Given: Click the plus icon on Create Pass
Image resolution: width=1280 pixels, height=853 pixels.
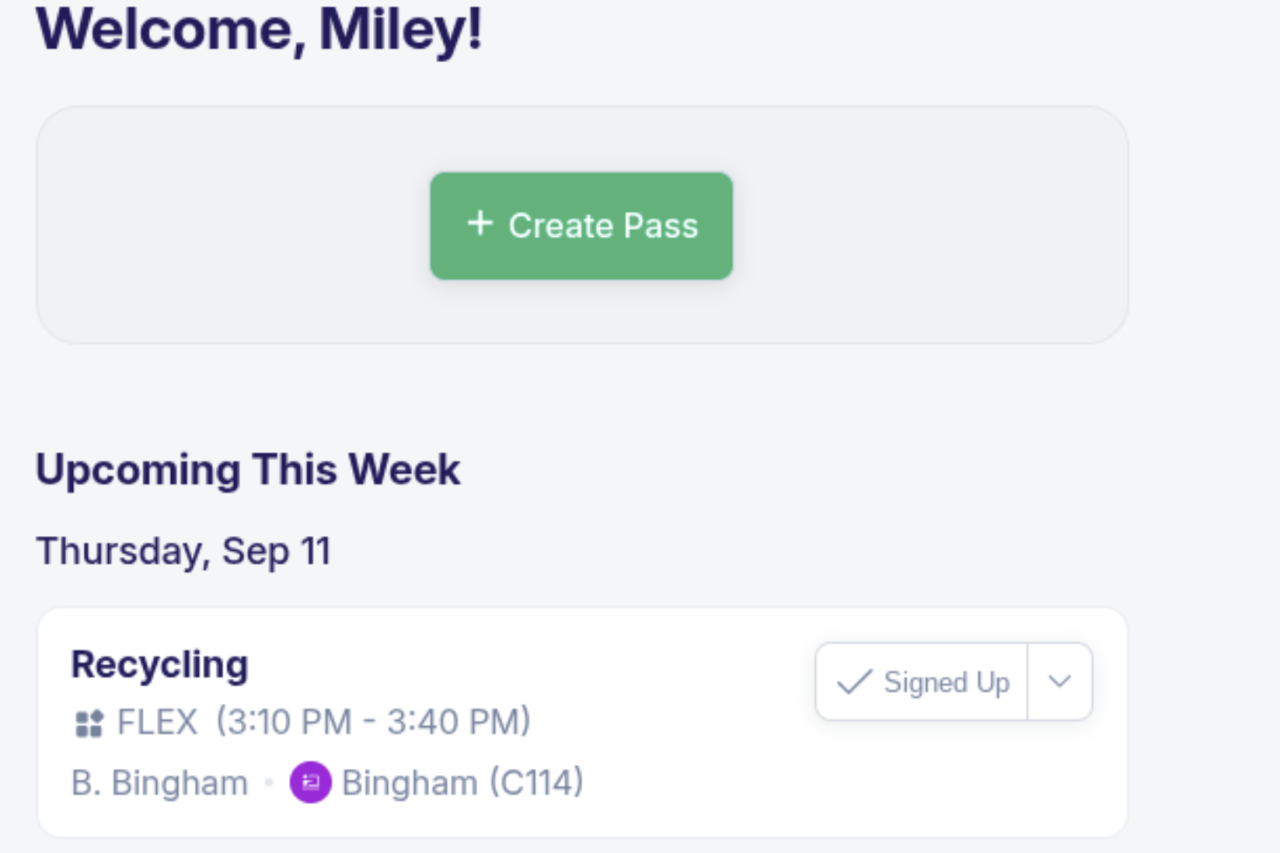Looking at the screenshot, I should point(480,224).
